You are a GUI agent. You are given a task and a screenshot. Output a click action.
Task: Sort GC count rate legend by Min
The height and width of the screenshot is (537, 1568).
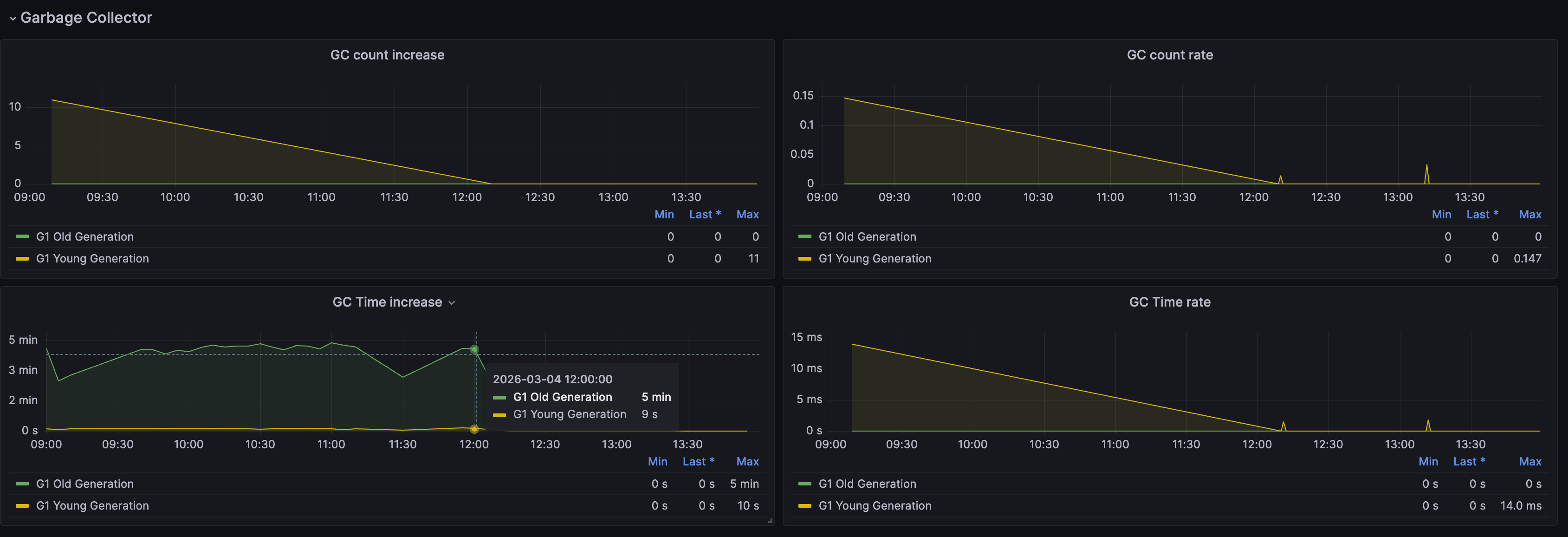click(x=1441, y=214)
